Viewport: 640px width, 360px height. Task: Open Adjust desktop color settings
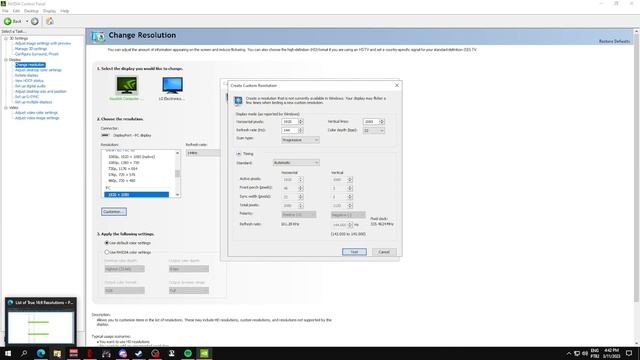(38, 70)
